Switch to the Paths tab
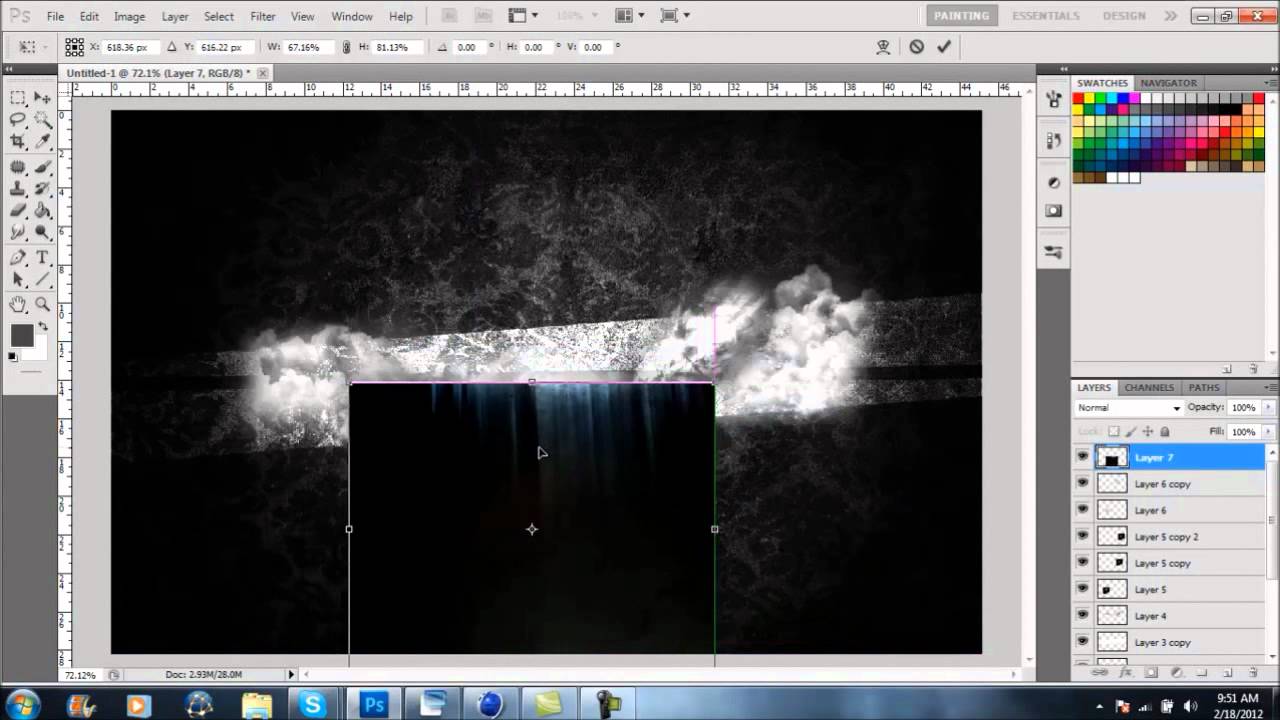 pos(1204,387)
